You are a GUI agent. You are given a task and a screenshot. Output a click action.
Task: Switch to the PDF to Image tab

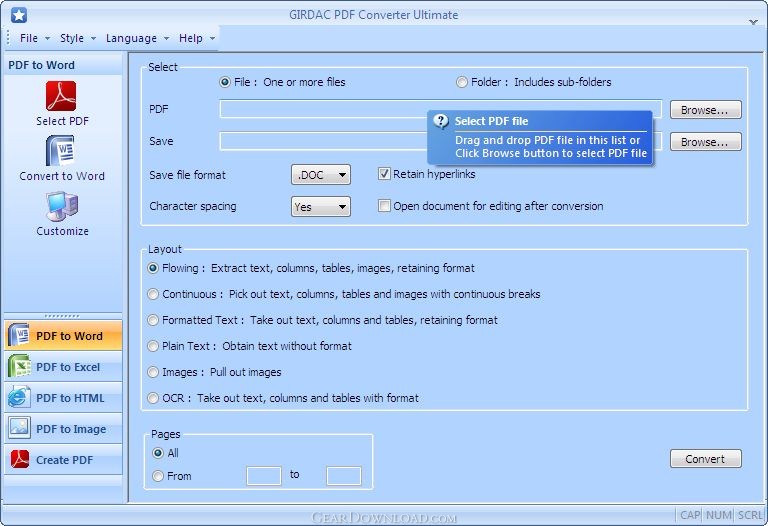pos(63,429)
